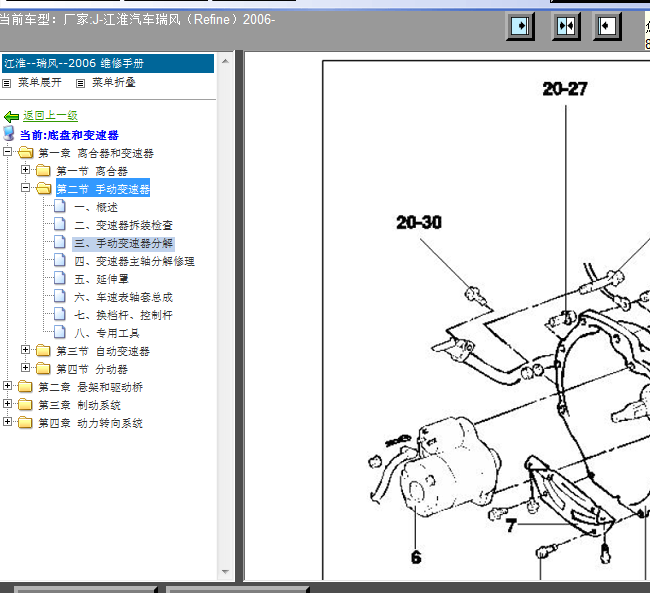Click the 菜单展开 list icon

click(x=7, y=83)
